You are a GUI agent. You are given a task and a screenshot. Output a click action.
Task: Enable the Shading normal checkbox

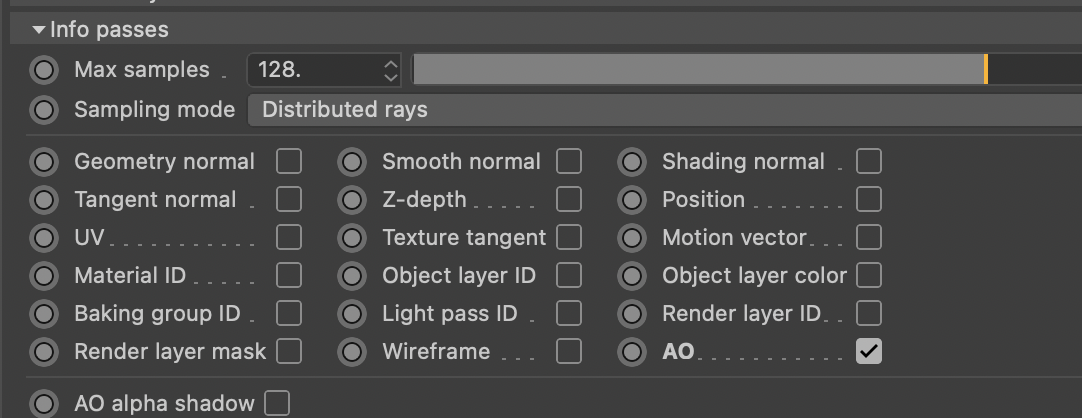coord(869,162)
